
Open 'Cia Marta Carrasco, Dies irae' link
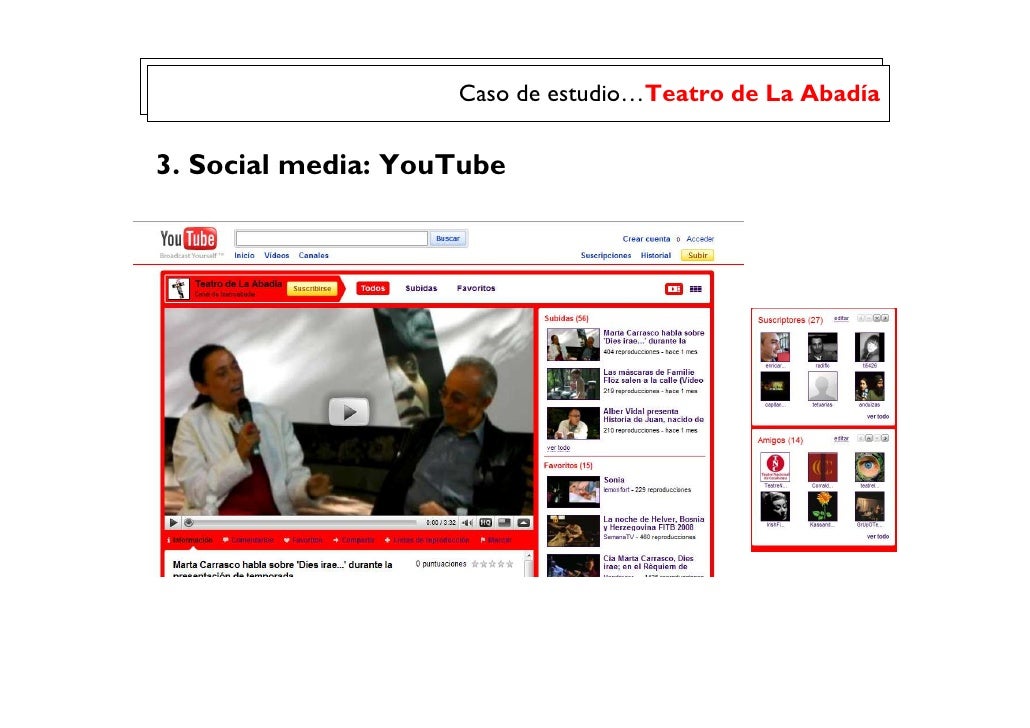click(x=649, y=562)
